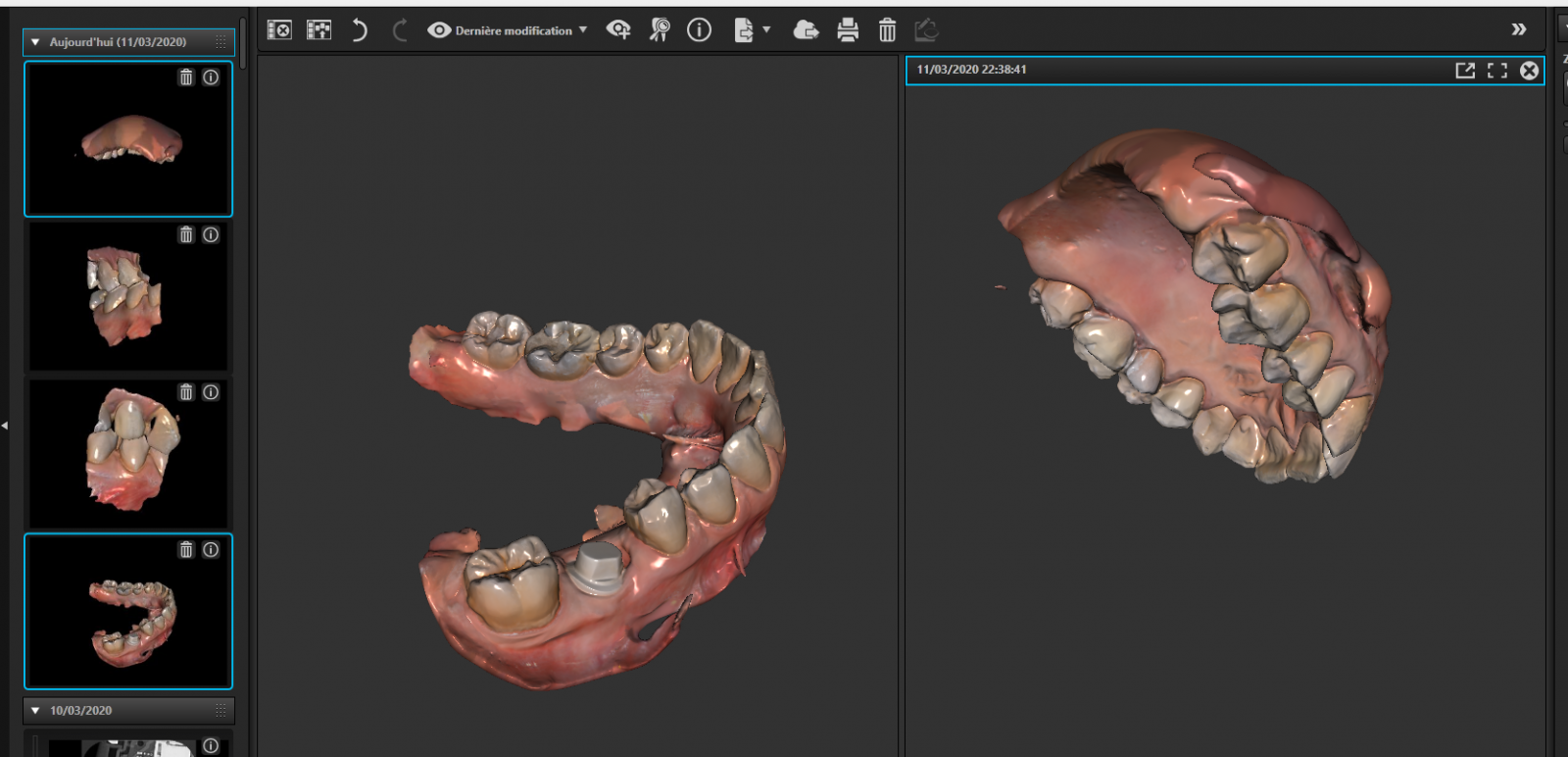Click the toolbar trash icon to delete
1568x757 pixels.
click(887, 30)
